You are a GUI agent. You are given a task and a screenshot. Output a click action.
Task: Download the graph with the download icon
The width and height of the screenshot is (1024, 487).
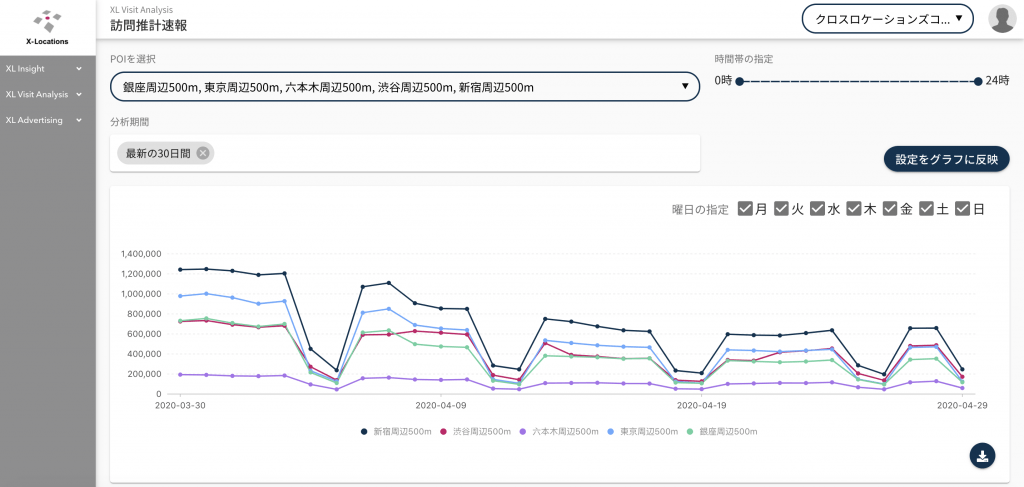(982, 455)
